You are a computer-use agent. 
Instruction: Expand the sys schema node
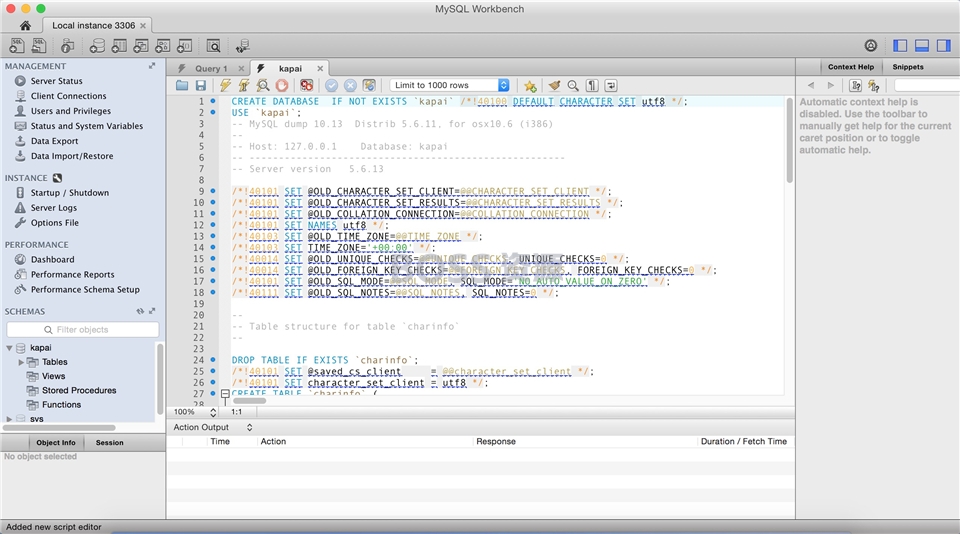[9, 419]
